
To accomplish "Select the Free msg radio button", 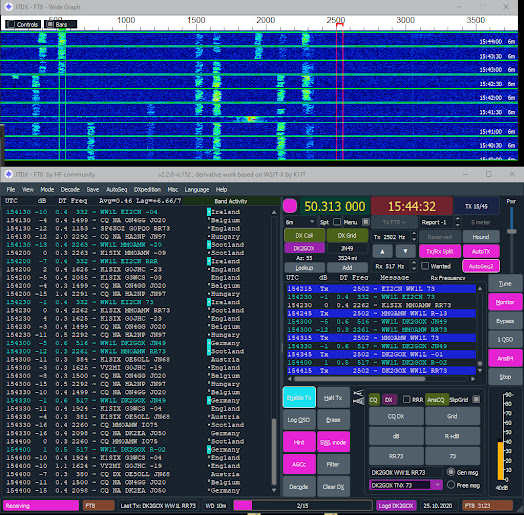I will click(451, 485).
